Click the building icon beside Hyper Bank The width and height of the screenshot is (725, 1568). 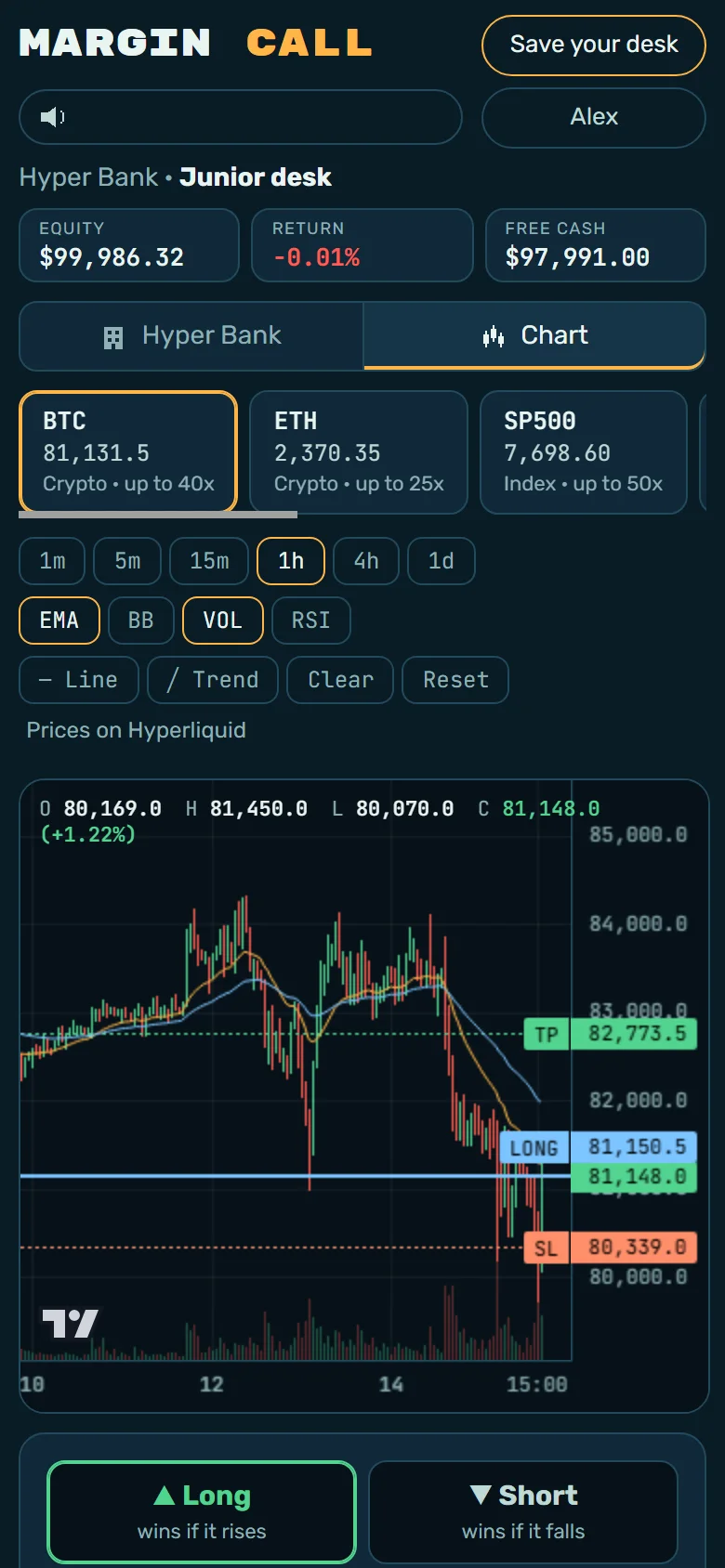(113, 337)
